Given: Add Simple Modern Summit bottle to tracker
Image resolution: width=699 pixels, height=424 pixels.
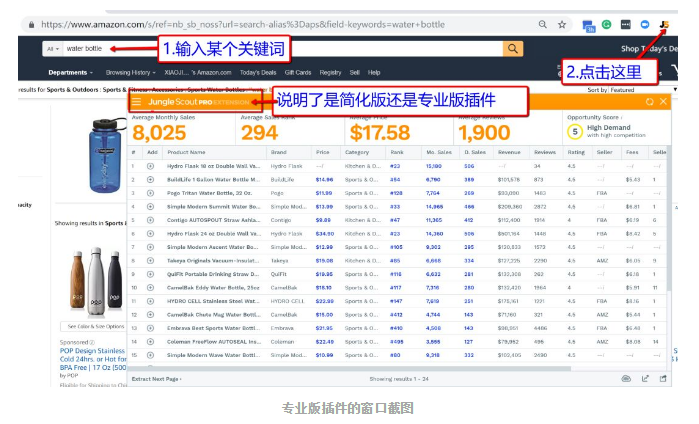Looking at the screenshot, I should (x=151, y=206).
